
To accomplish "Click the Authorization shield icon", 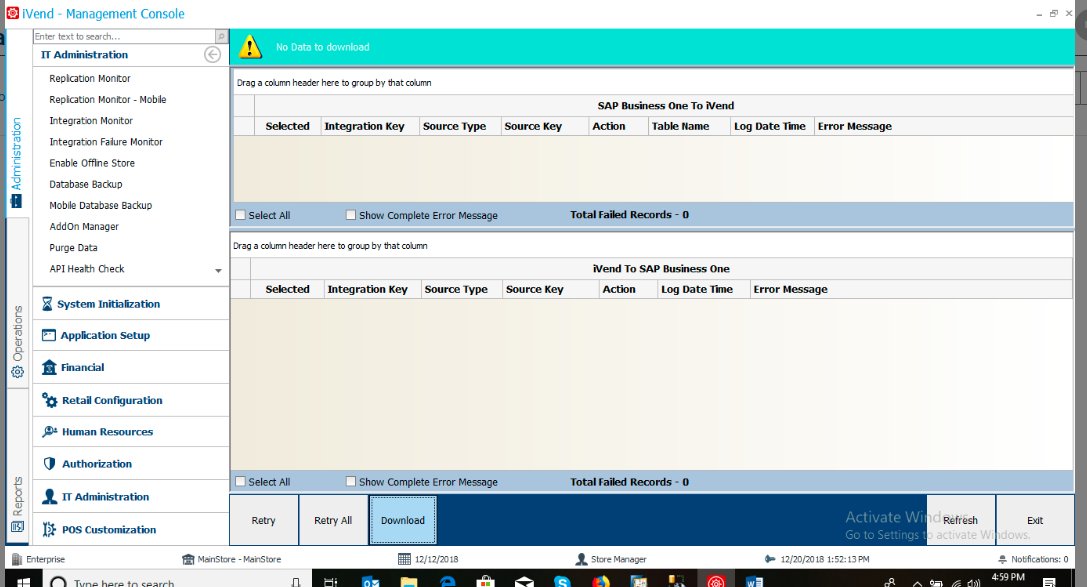I will point(49,464).
